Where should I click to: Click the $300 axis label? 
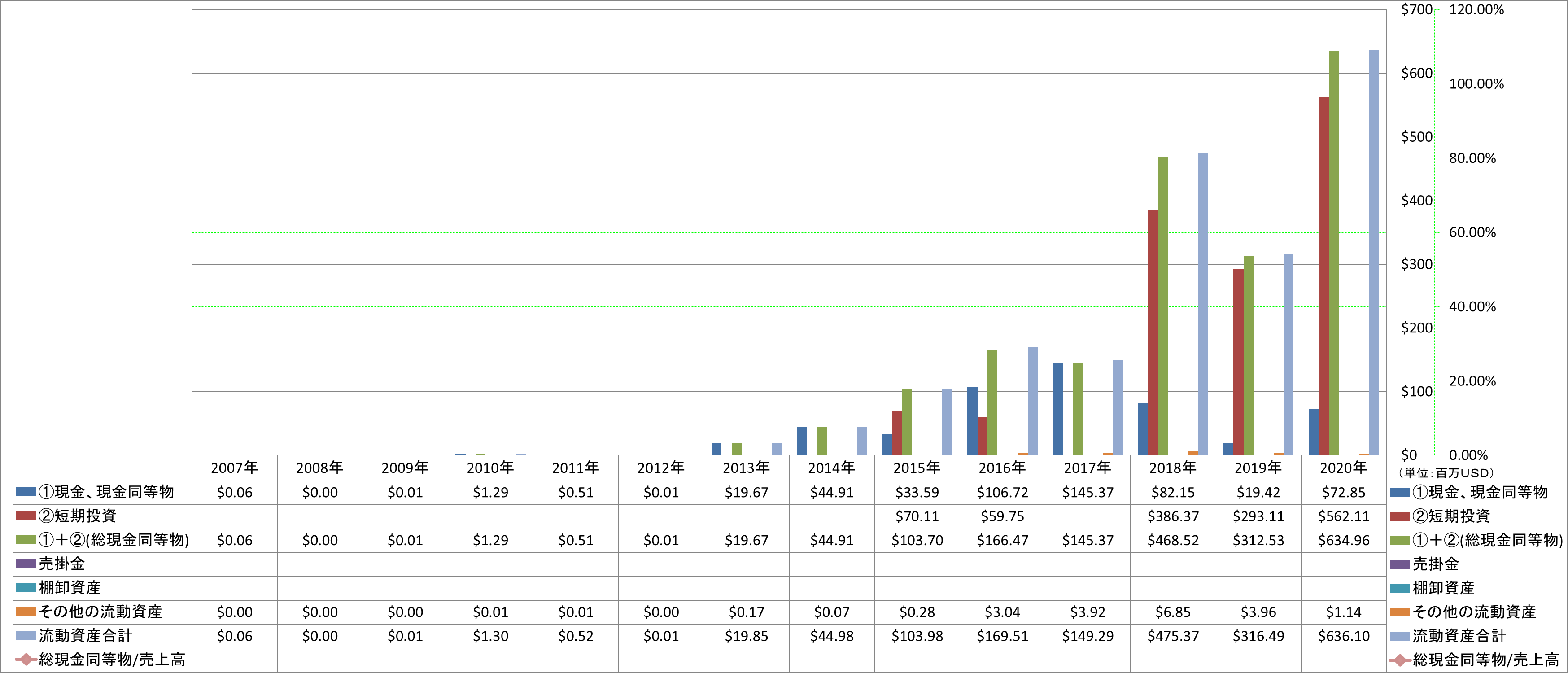(1416, 264)
